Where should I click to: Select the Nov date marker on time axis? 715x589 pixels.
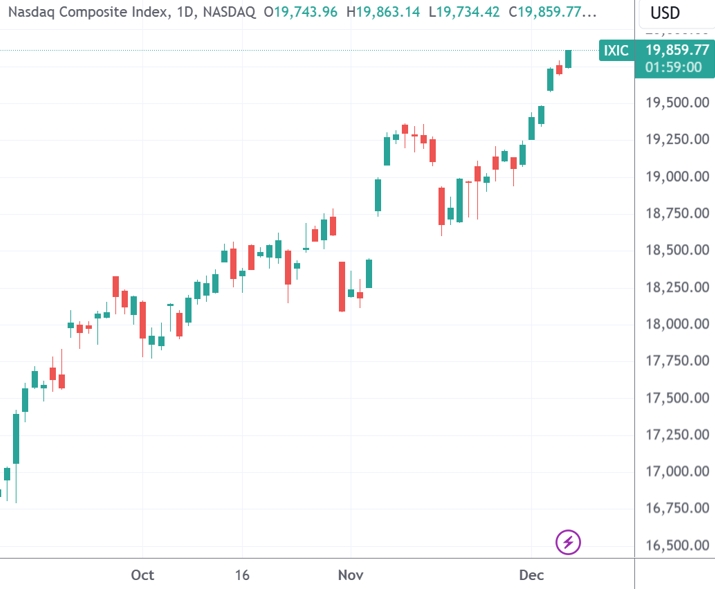tap(351, 575)
